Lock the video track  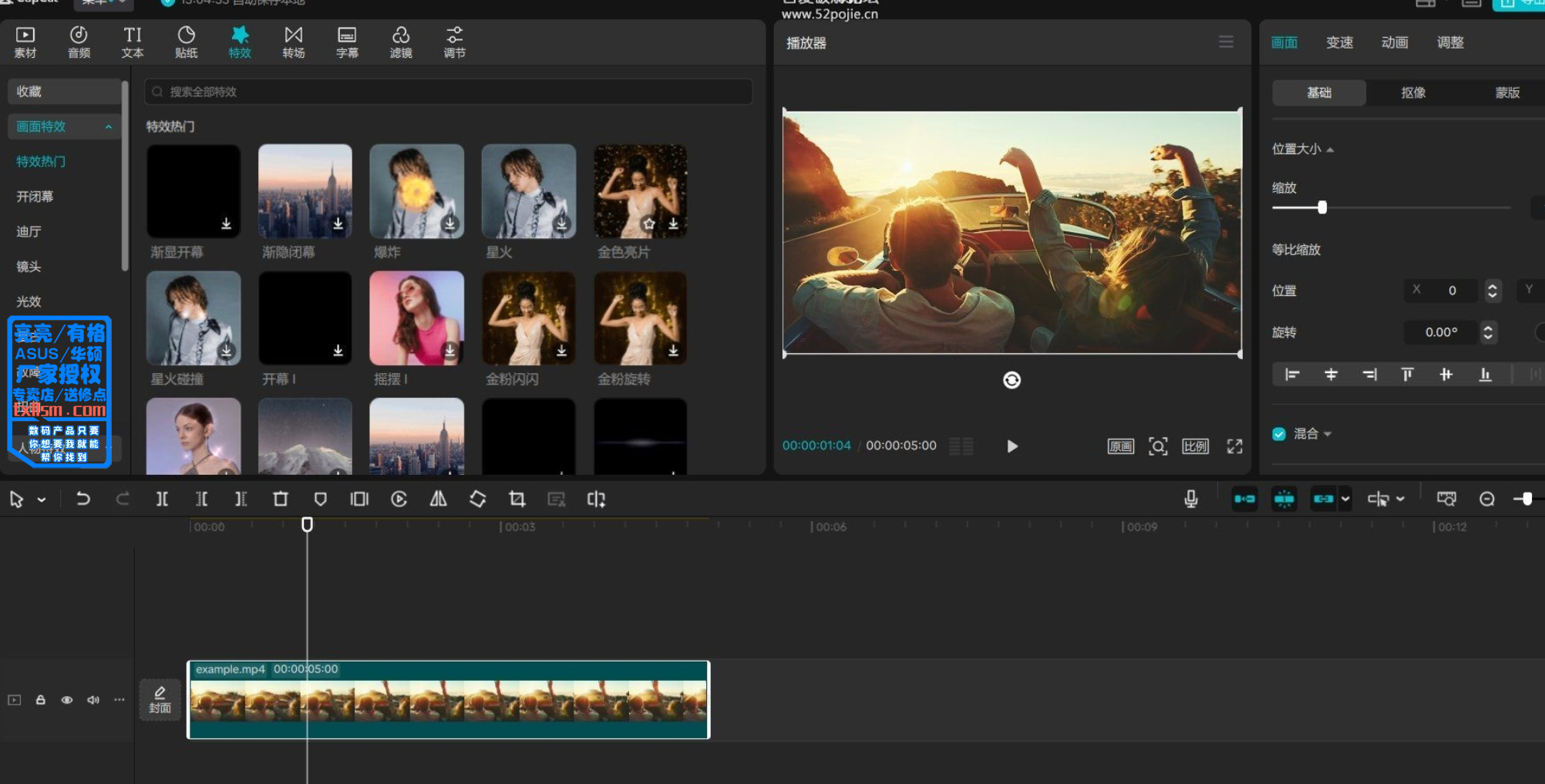click(x=41, y=700)
